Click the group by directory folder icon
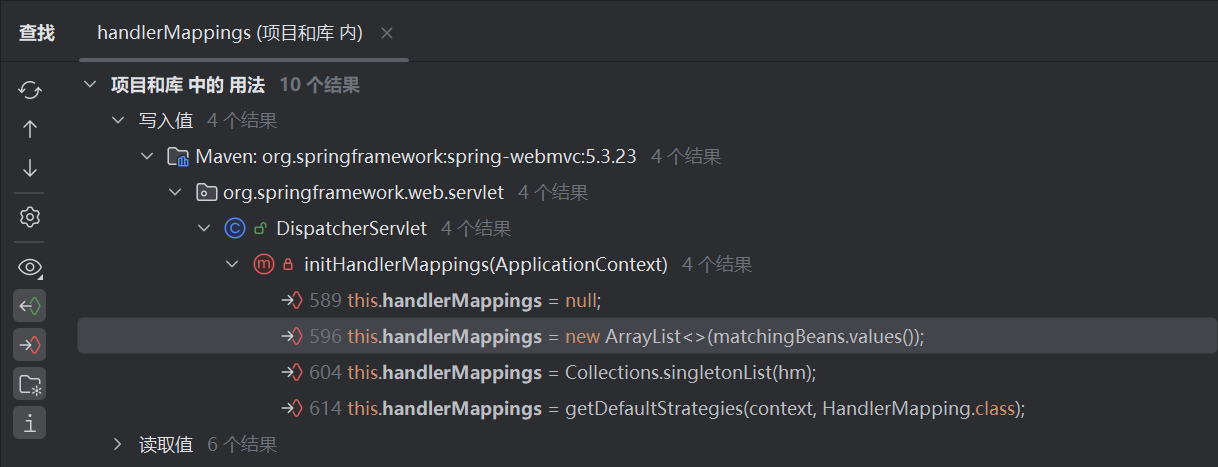The height and width of the screenshot is (467, 1218). 30,384
